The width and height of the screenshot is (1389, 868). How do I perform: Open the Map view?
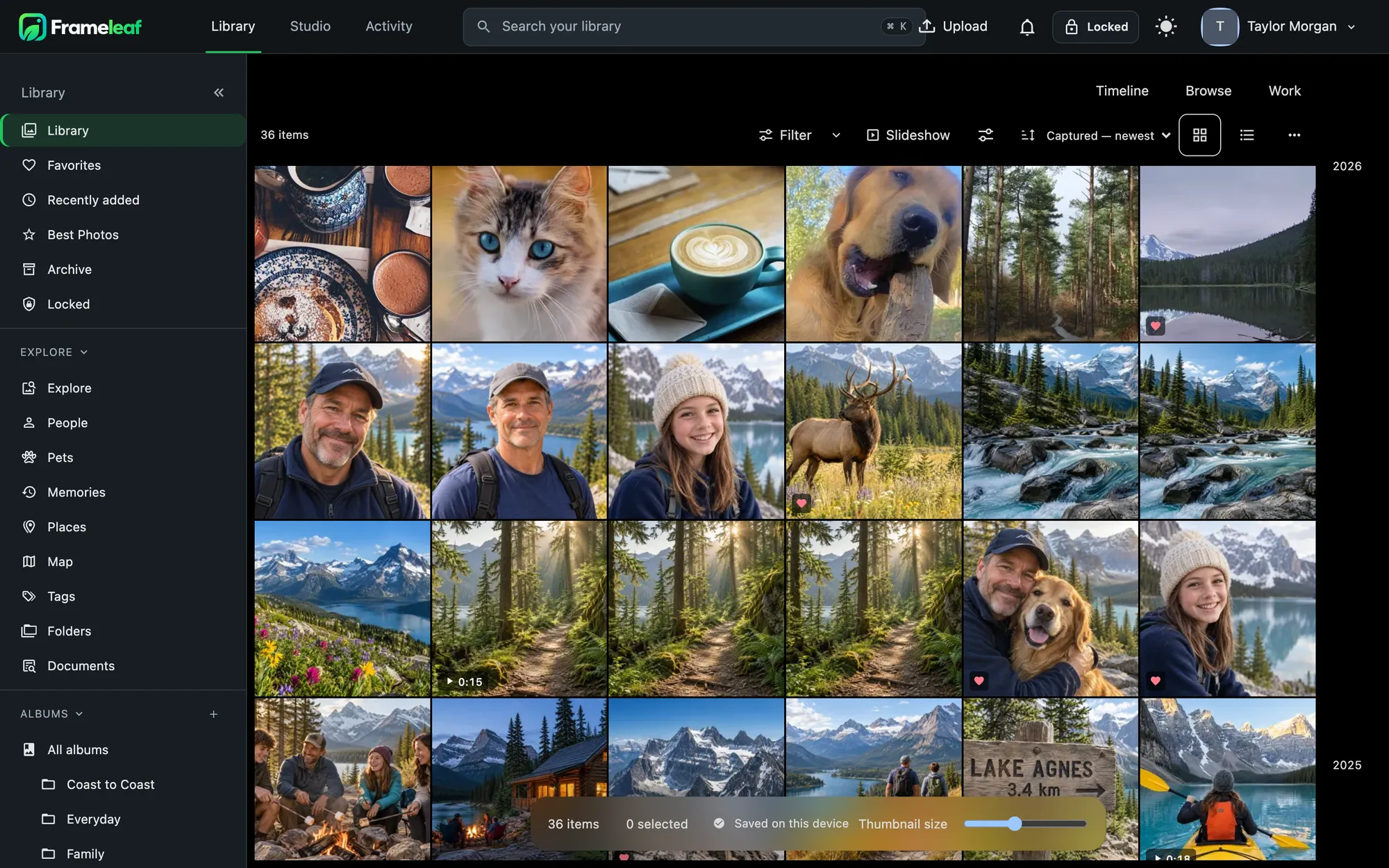click(x=124, y=562)
